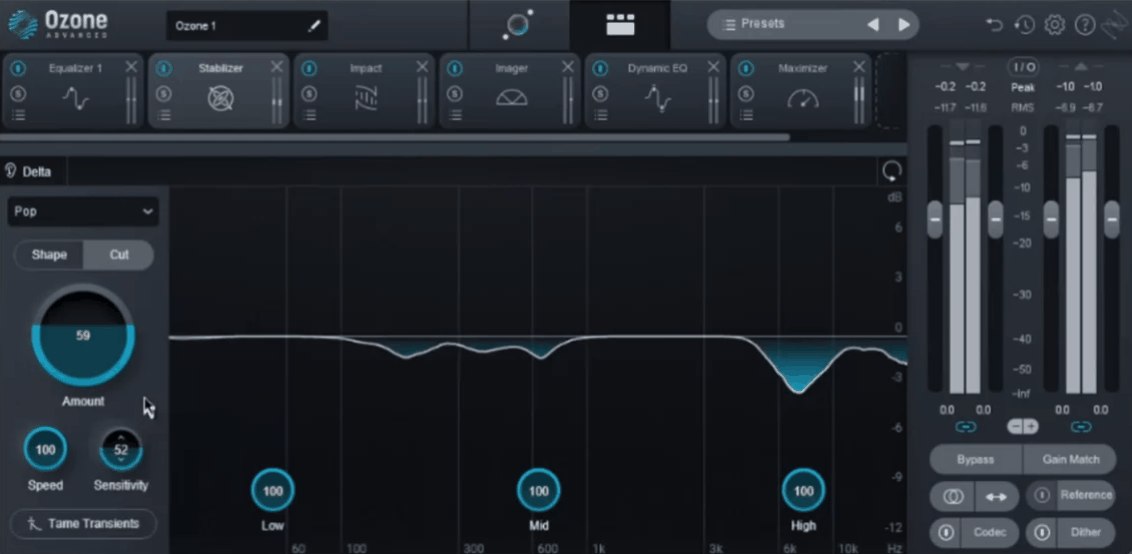Screen dimensions: 1132x554
Task: Link the output gain faders
Action: [1081, 427]
